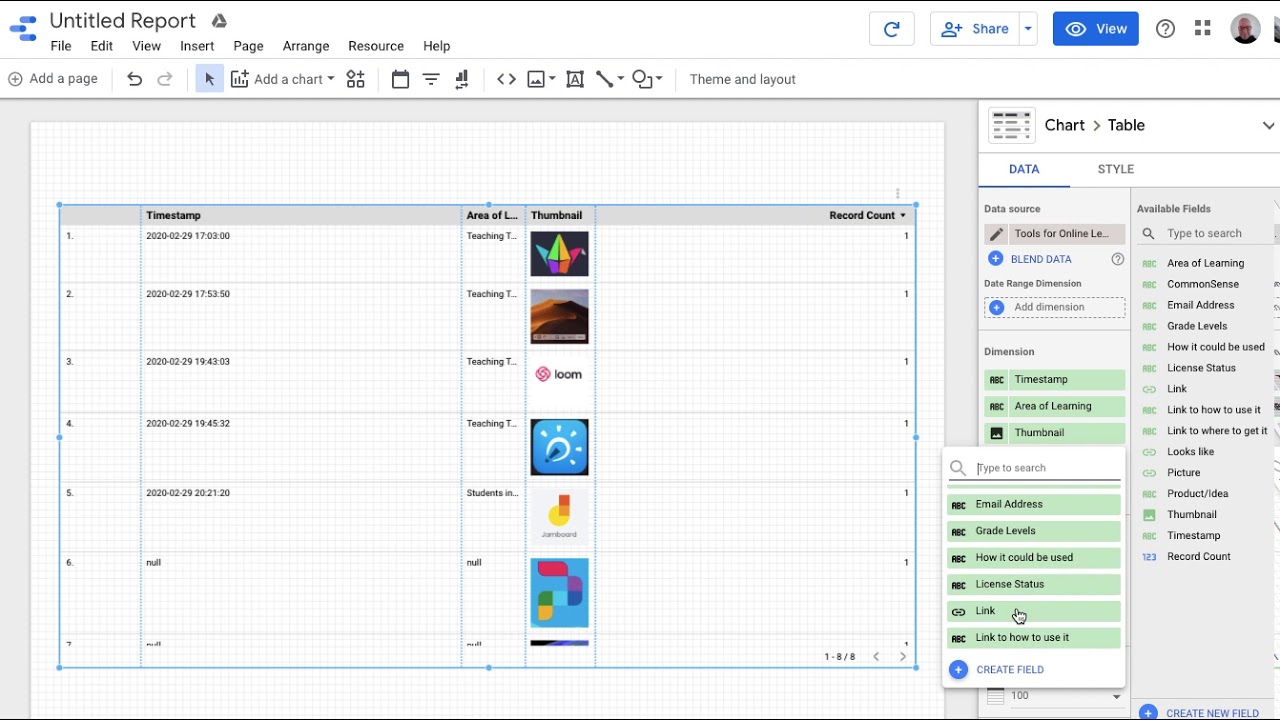Click the blue View button
The width and height of the screenshot is (1280, 720).
click(x=1096, y=29)
